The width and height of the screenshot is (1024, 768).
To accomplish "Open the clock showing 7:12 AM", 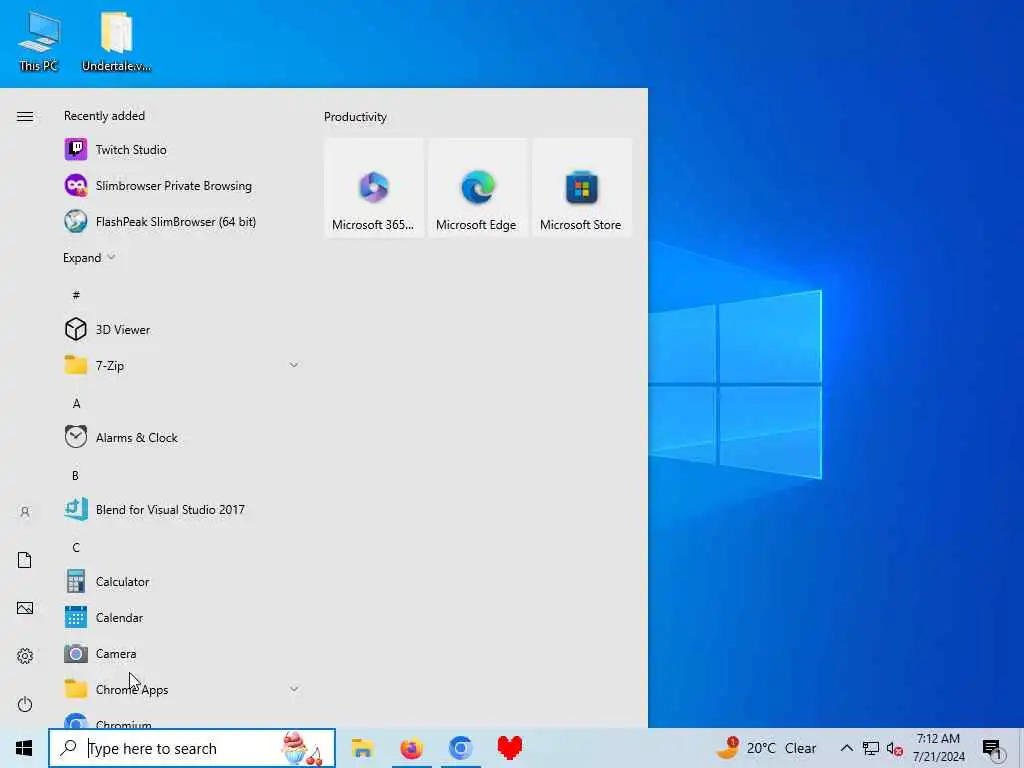I will pyautogui.click(x=938, y=748).
